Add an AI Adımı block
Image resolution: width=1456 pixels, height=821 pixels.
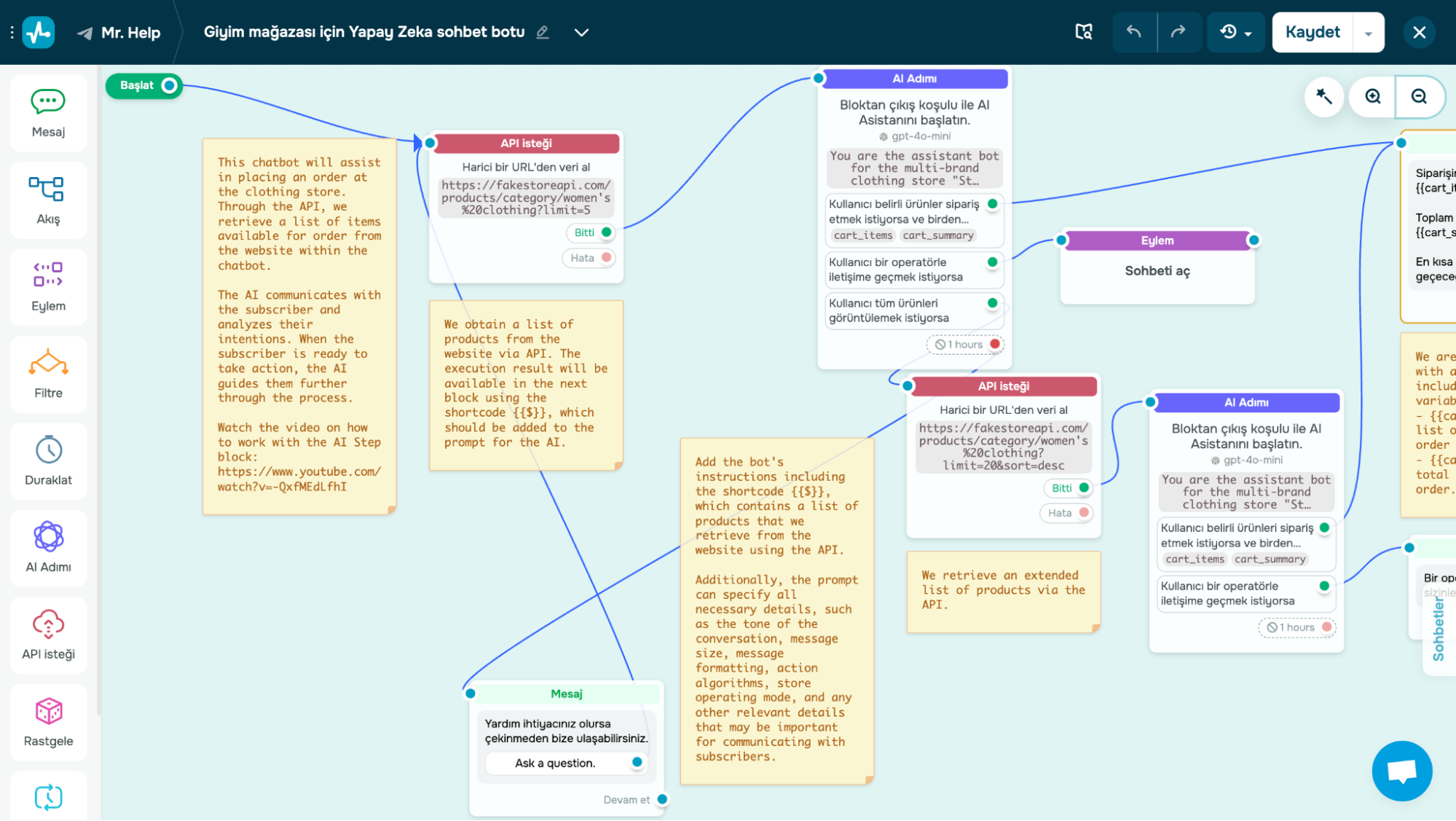click(x=48, y=547)
